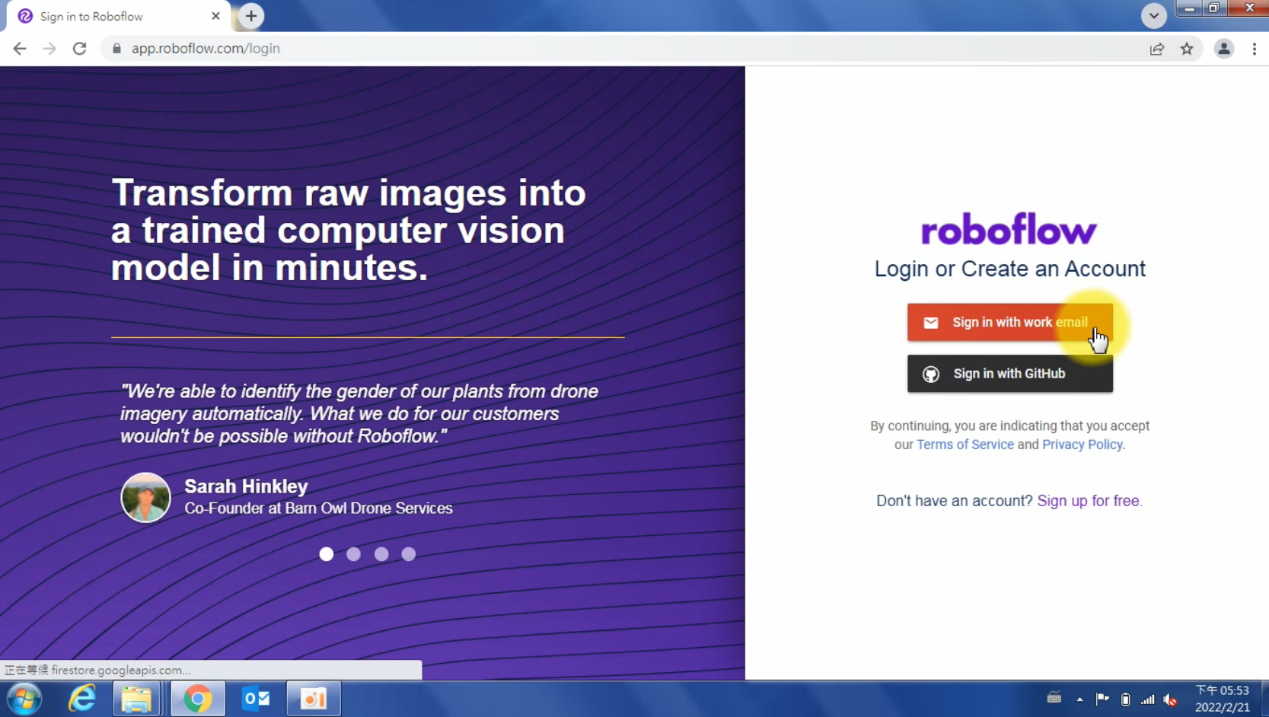Click the share page icon in address bar
The width and height of the screenshot is (1269, 717).
click(1157, 48)
